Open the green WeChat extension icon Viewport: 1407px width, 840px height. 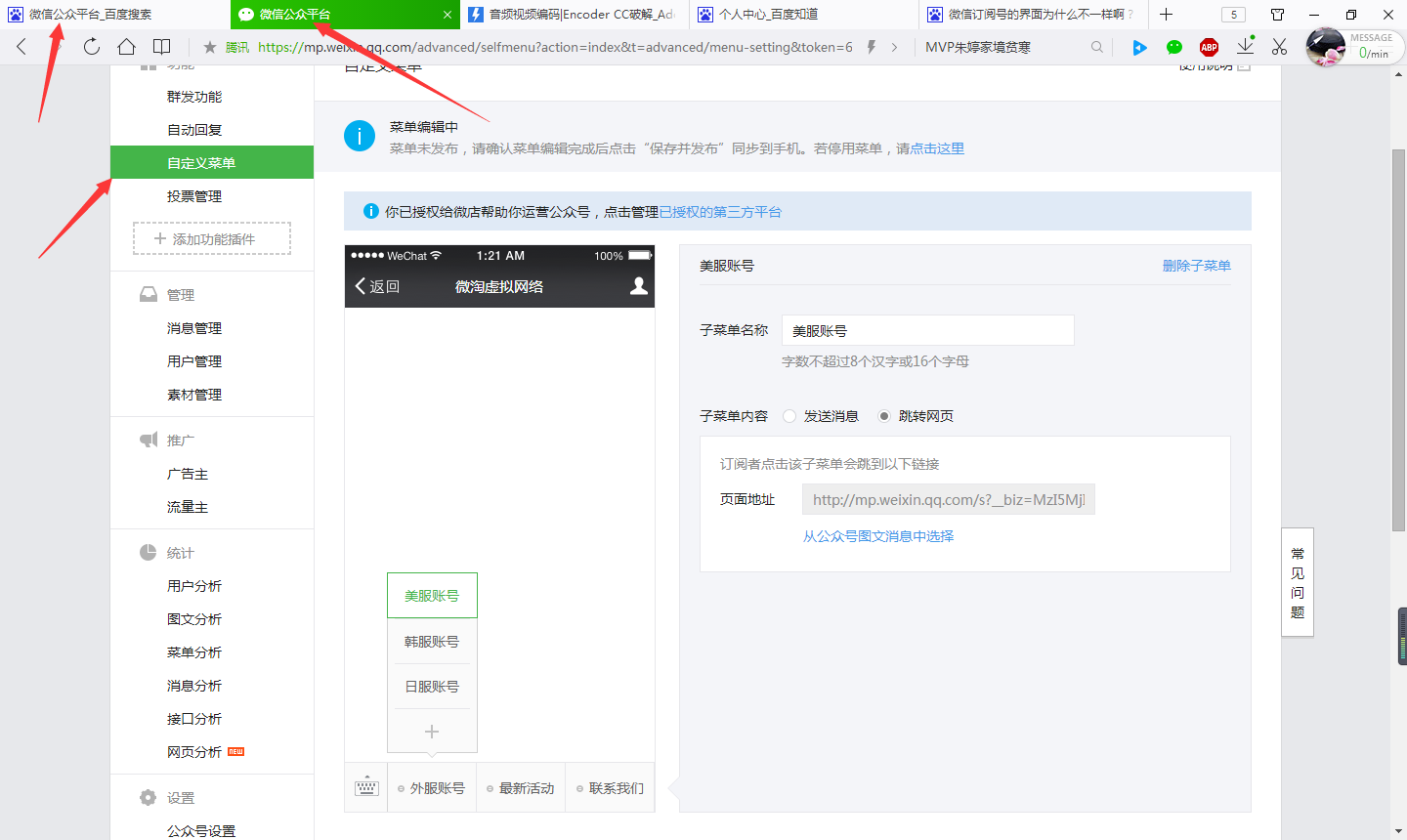click(1174, 47)
